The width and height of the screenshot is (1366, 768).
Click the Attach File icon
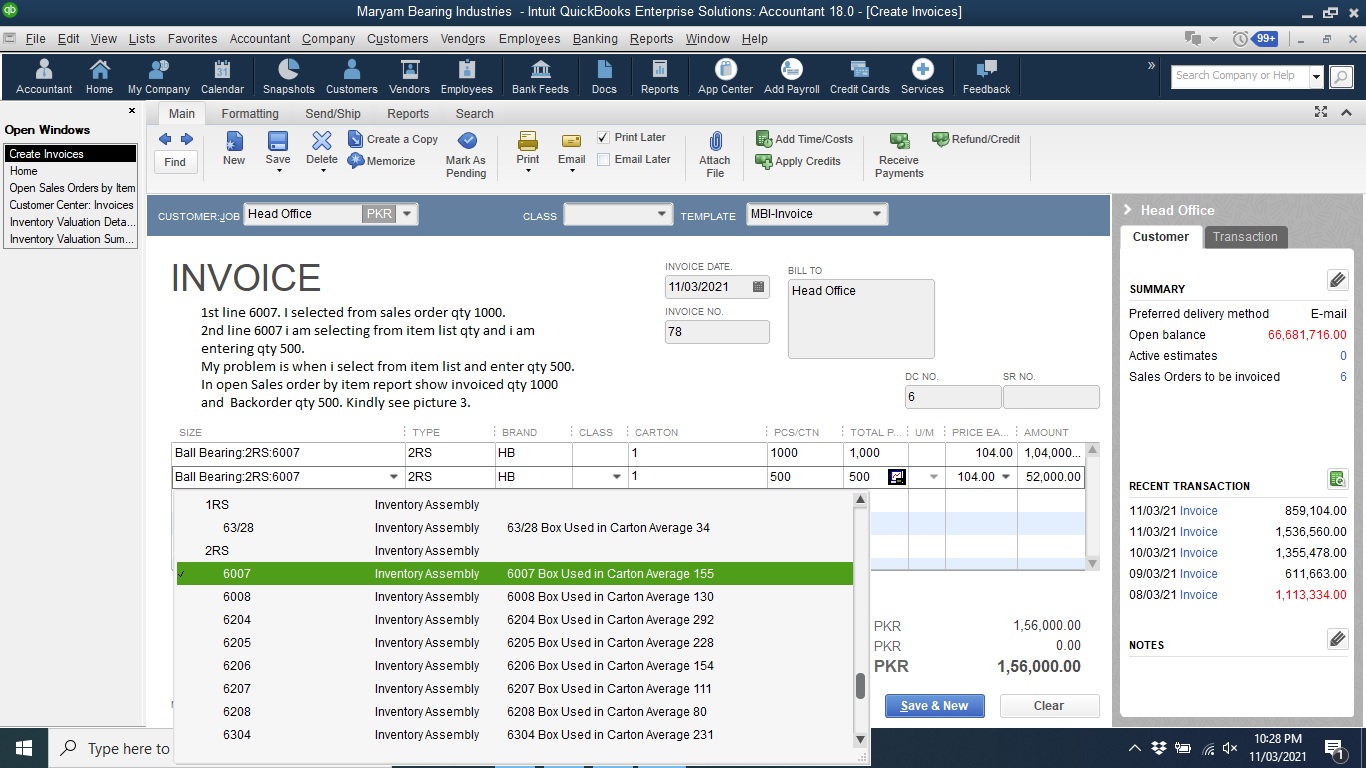click(714, 150)
